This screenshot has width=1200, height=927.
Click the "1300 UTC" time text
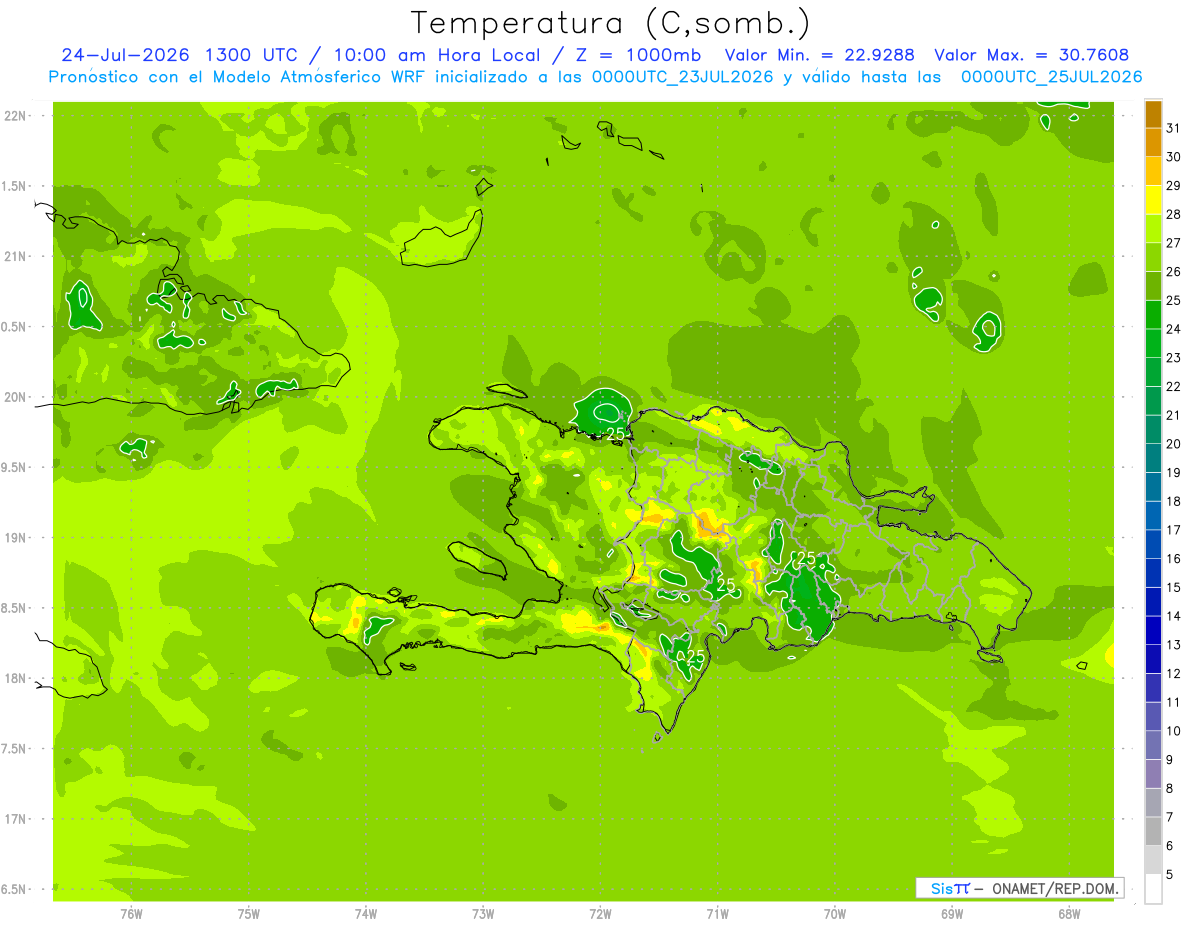pos(250,55)
